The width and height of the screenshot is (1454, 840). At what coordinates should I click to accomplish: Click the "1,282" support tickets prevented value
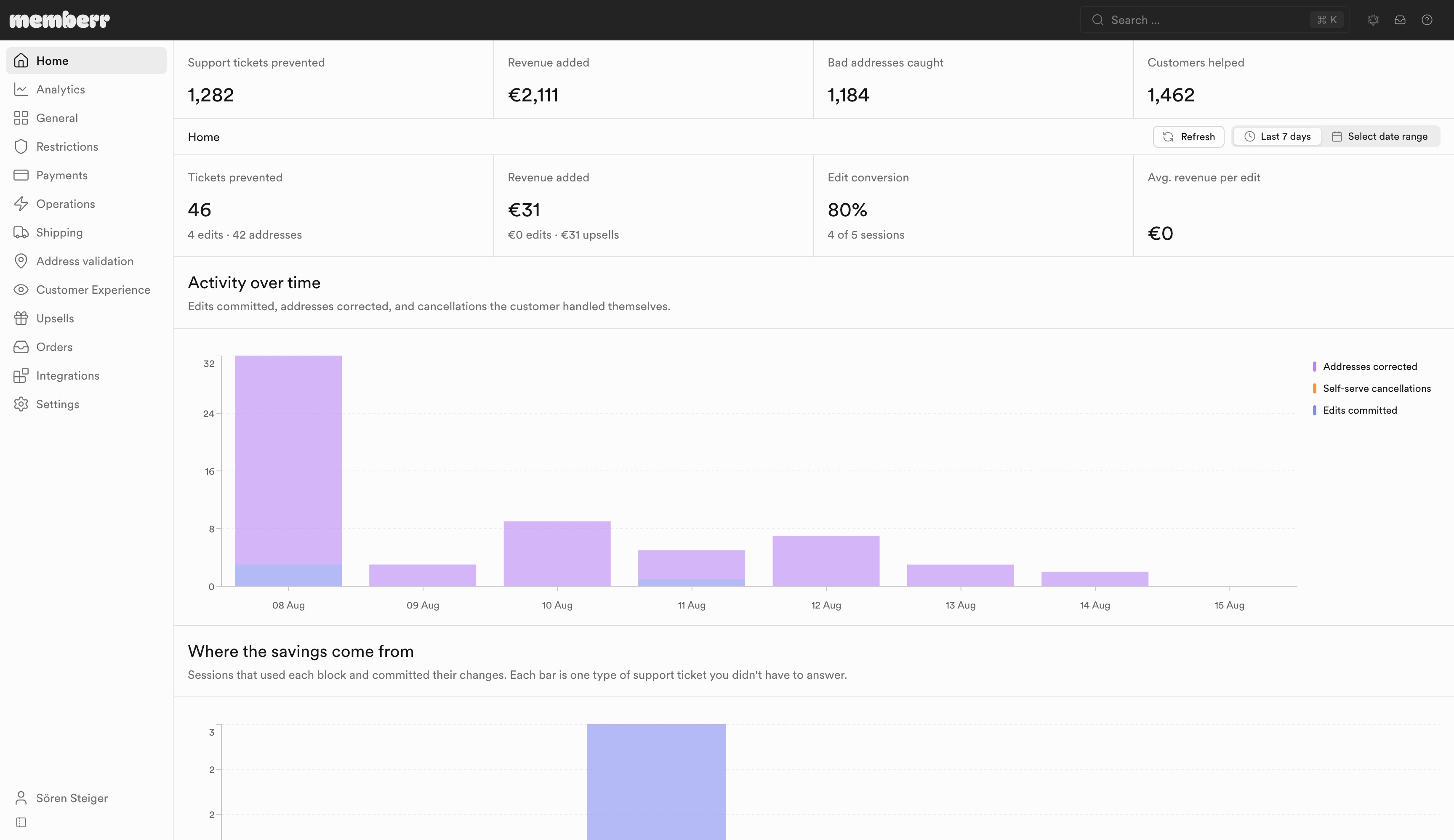coord(211,95)
